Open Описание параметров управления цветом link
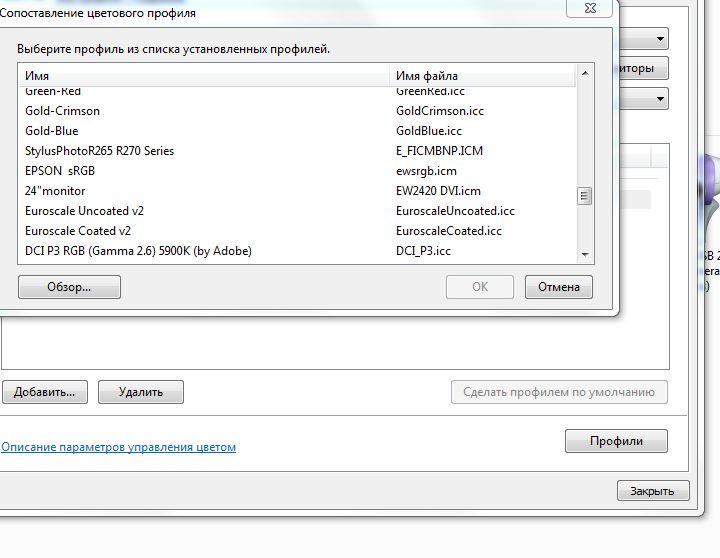The width and height of the screenshot is (720, 558). tap(118, 447)
